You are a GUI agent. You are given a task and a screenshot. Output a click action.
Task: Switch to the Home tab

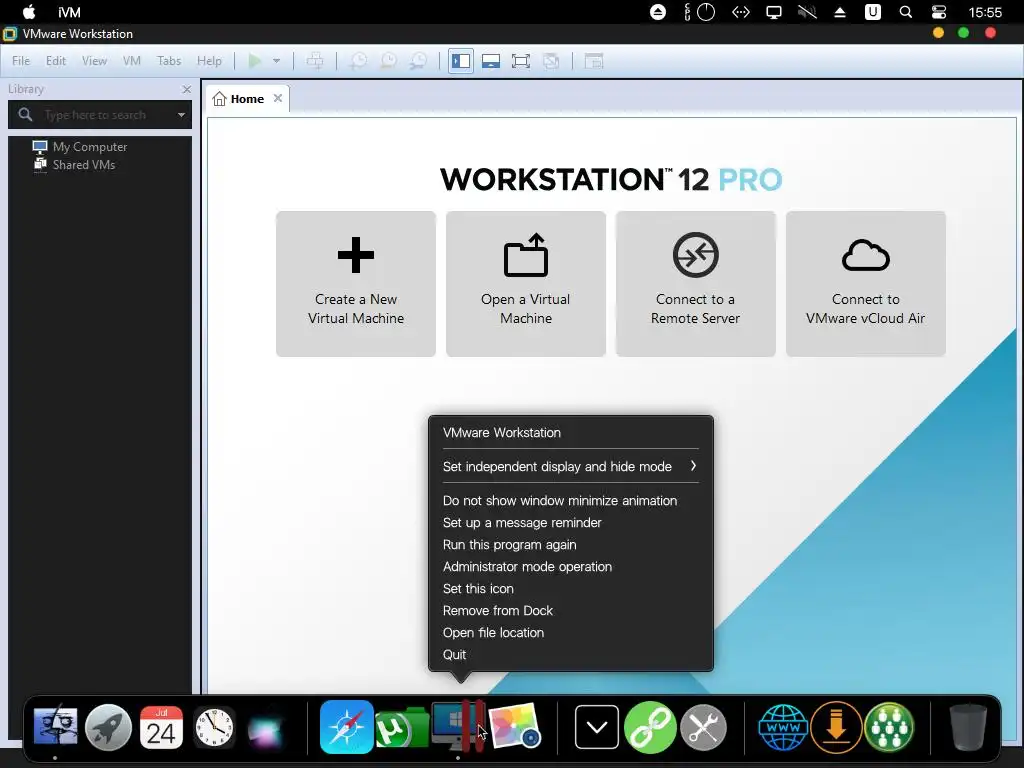pos(247,99)
